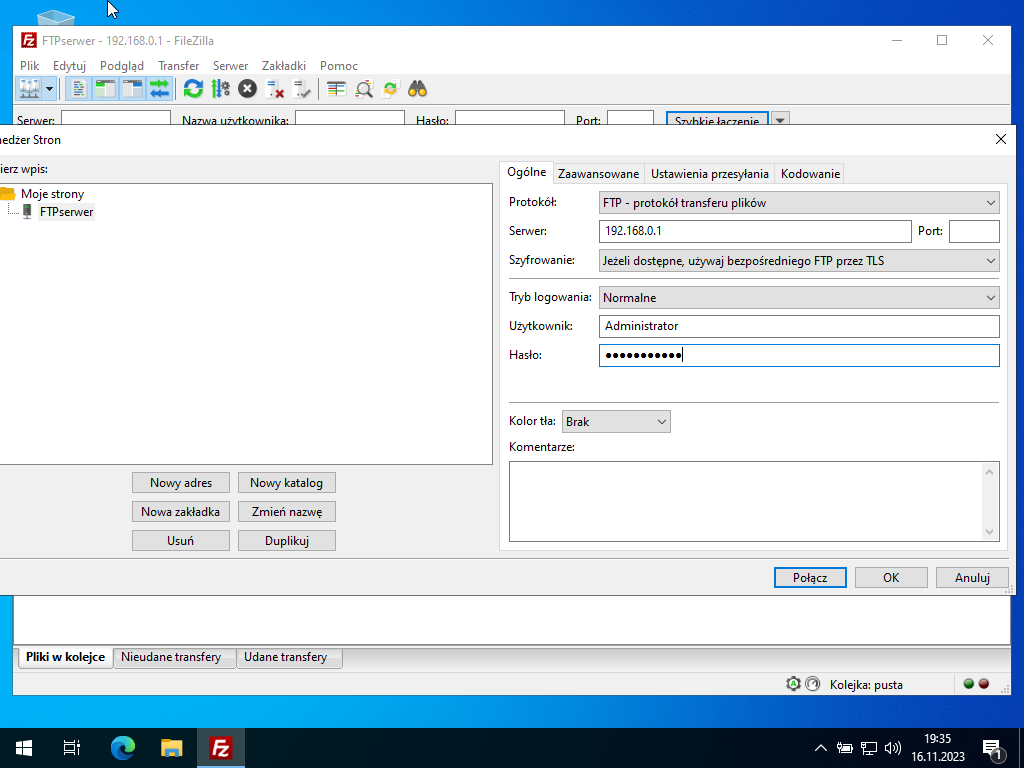The width and height of the screenshot is (1024, 768).
Task: Select the FTPserwer site entry
Action: coord(67,212)
